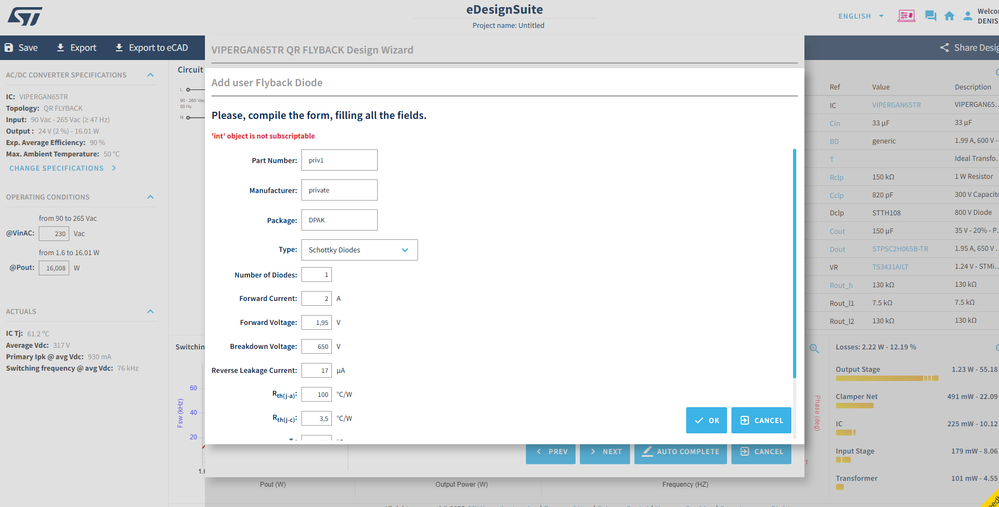This screenshot has height=507, width=999.
Task: Click the wizard's lower CANCEL button
Action: tap(761, 452)
